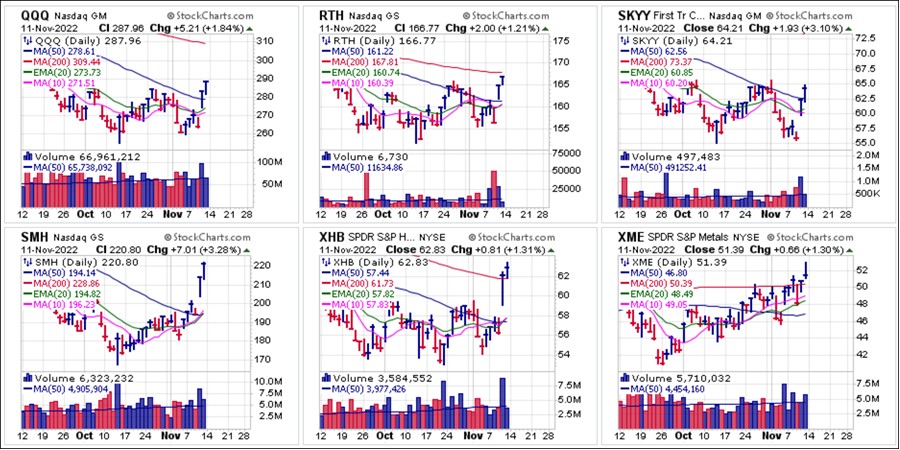Image resolution: width=900 pixels, height=450 pixels.
Task: Click the SPDR S&P Metals fund name
Action: point(688,238)
